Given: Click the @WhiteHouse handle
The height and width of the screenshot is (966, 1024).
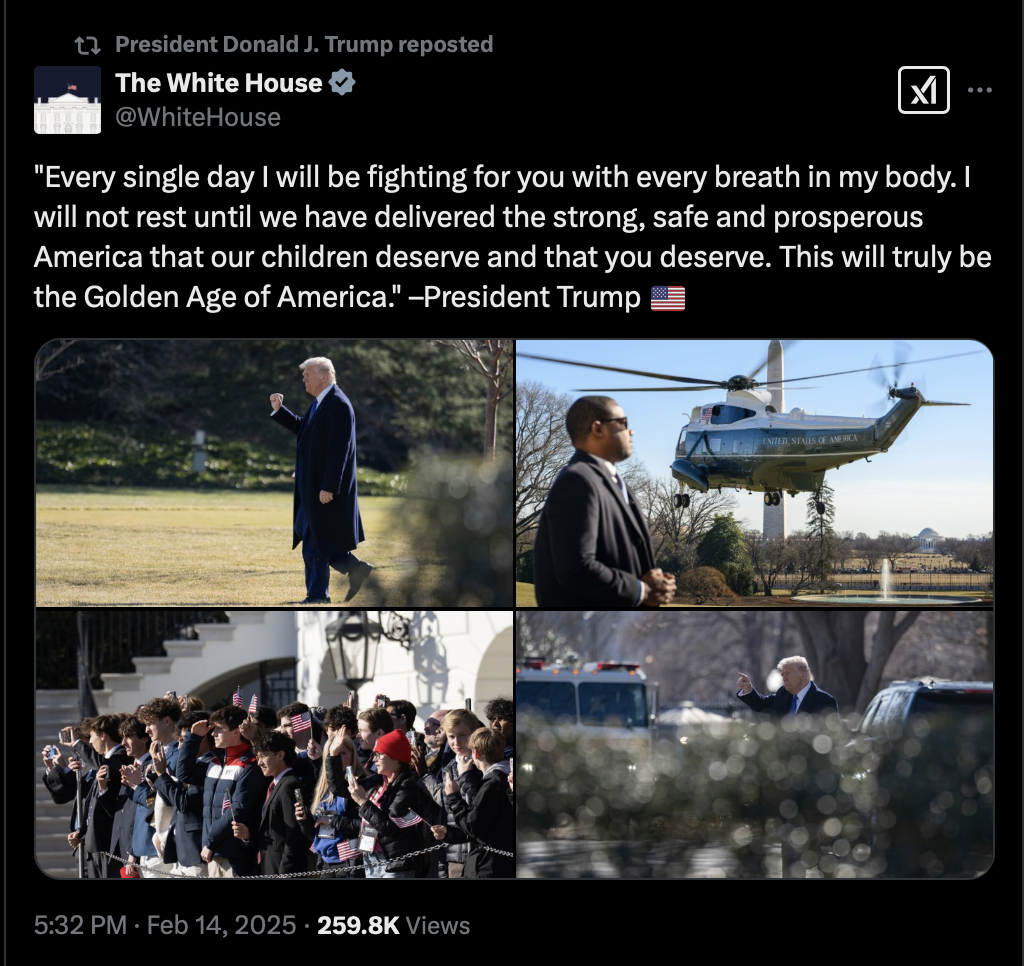Looking at the screenshot, I should pos(198,118).
